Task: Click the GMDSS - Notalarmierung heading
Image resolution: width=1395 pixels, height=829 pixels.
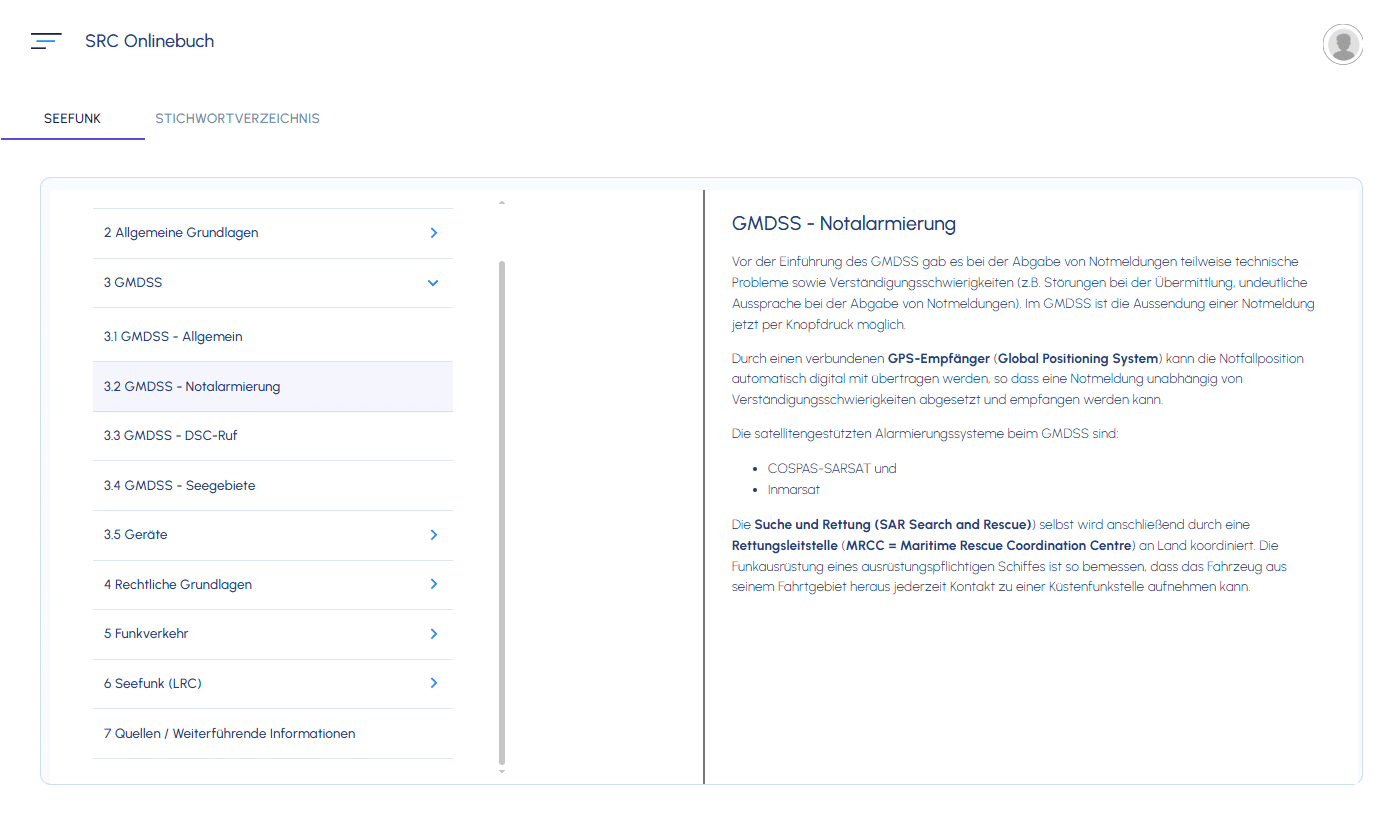Action: [x=844, y=223]
